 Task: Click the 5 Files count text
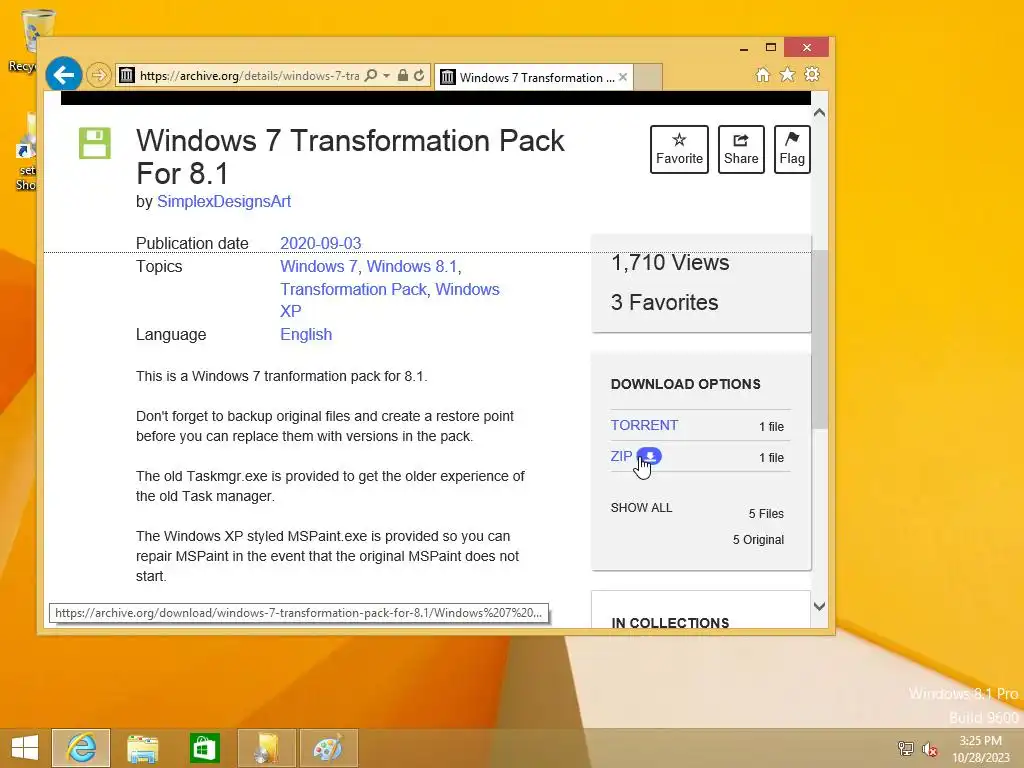point(766,514)
